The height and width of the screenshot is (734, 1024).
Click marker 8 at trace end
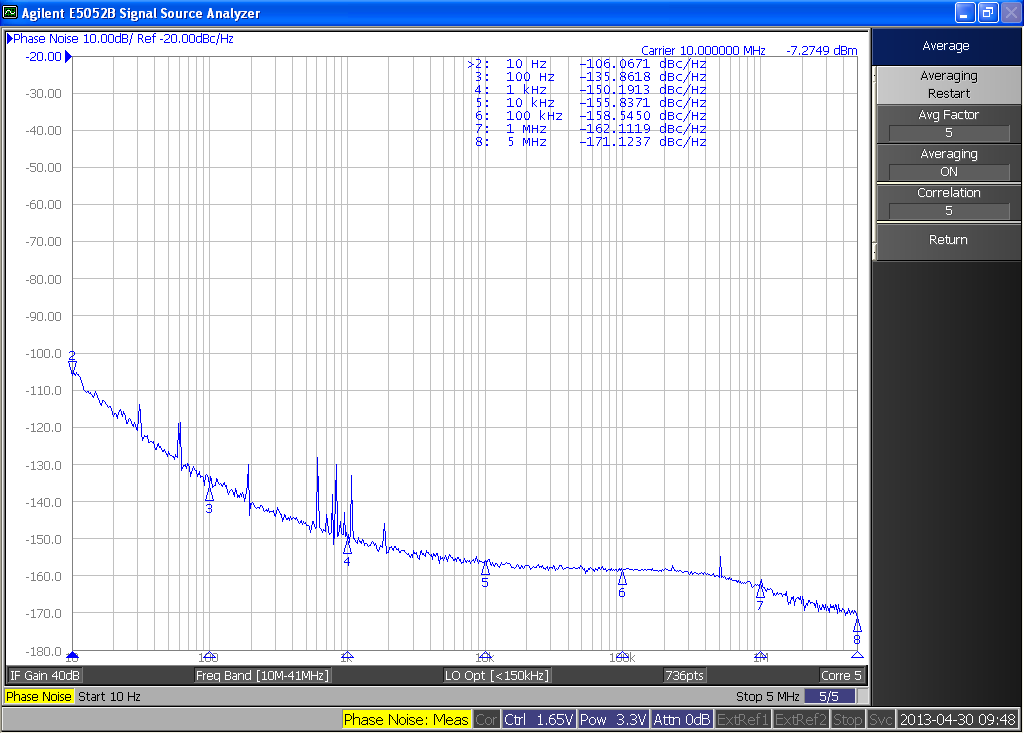point(857,625)
